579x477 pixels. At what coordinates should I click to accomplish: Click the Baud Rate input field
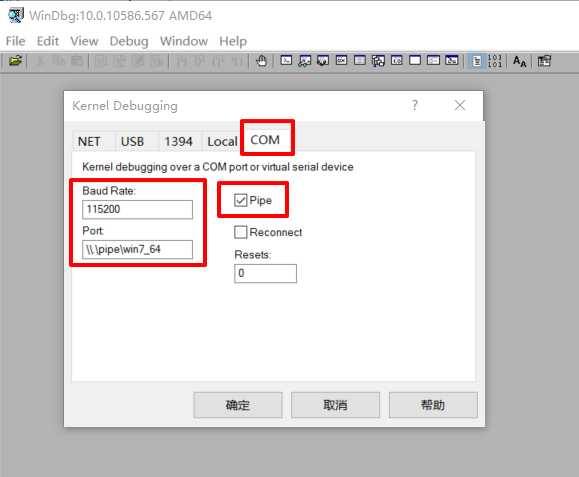point(137,209)
